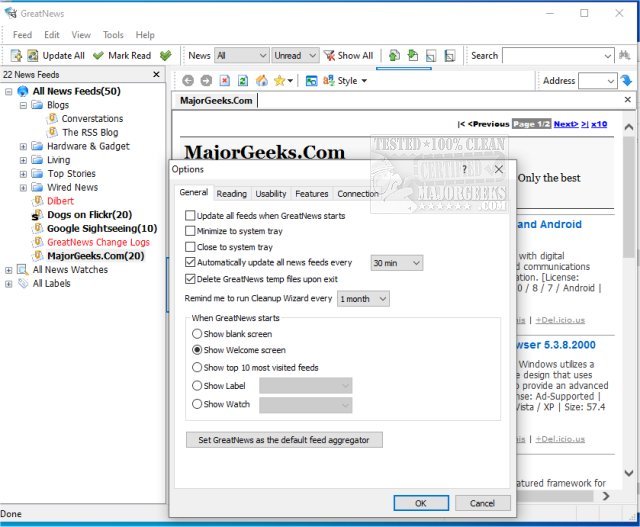Click the first layout pane icon after green arrows
This screenshot has height=527, width=640.
pos(431,56)
